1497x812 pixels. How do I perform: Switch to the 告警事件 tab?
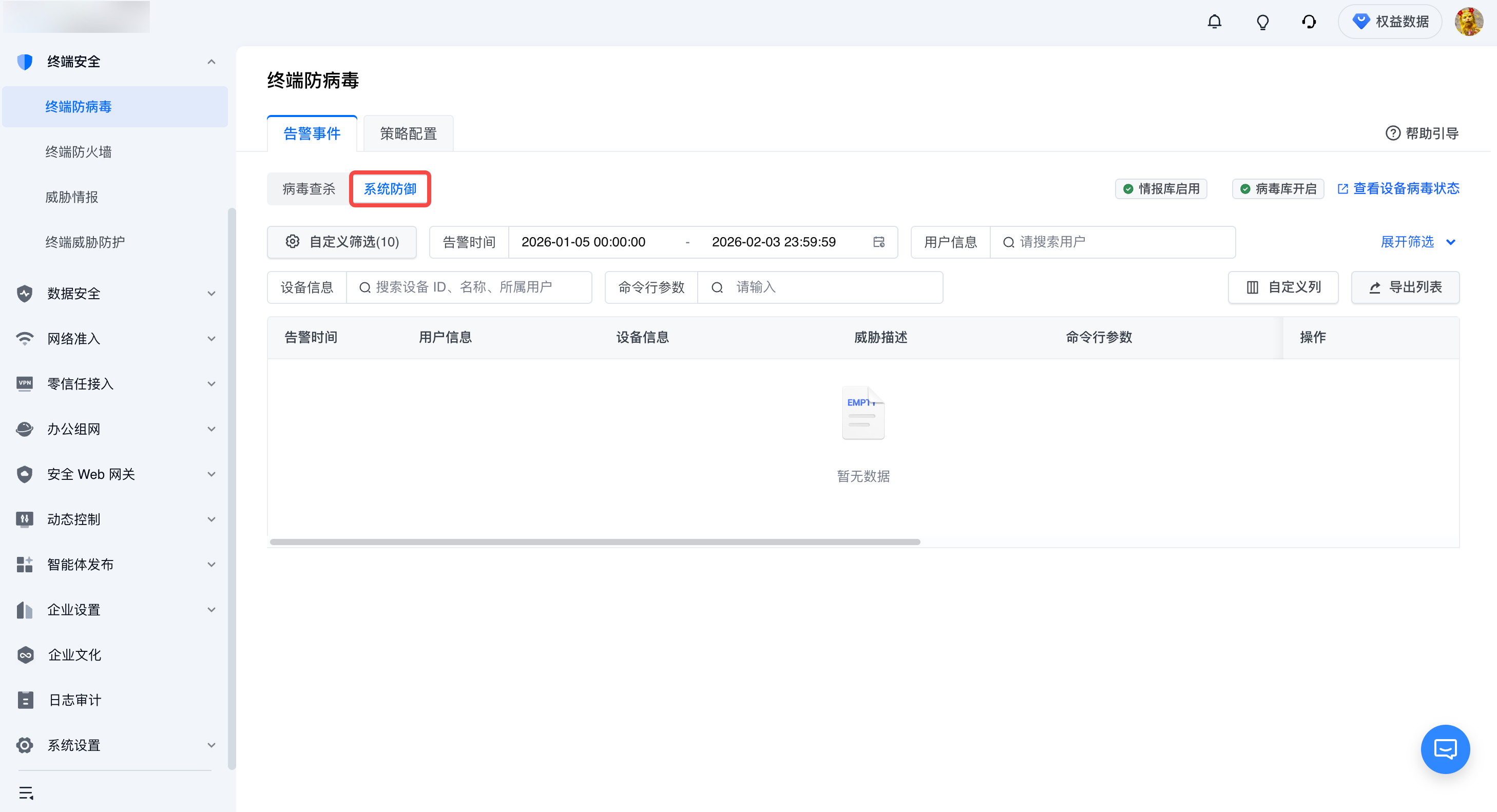click(312, 133)
